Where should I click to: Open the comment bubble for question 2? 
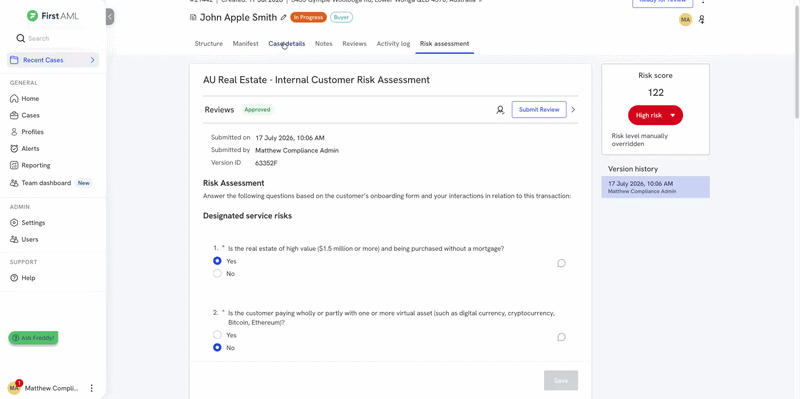[x=561, y=337]
